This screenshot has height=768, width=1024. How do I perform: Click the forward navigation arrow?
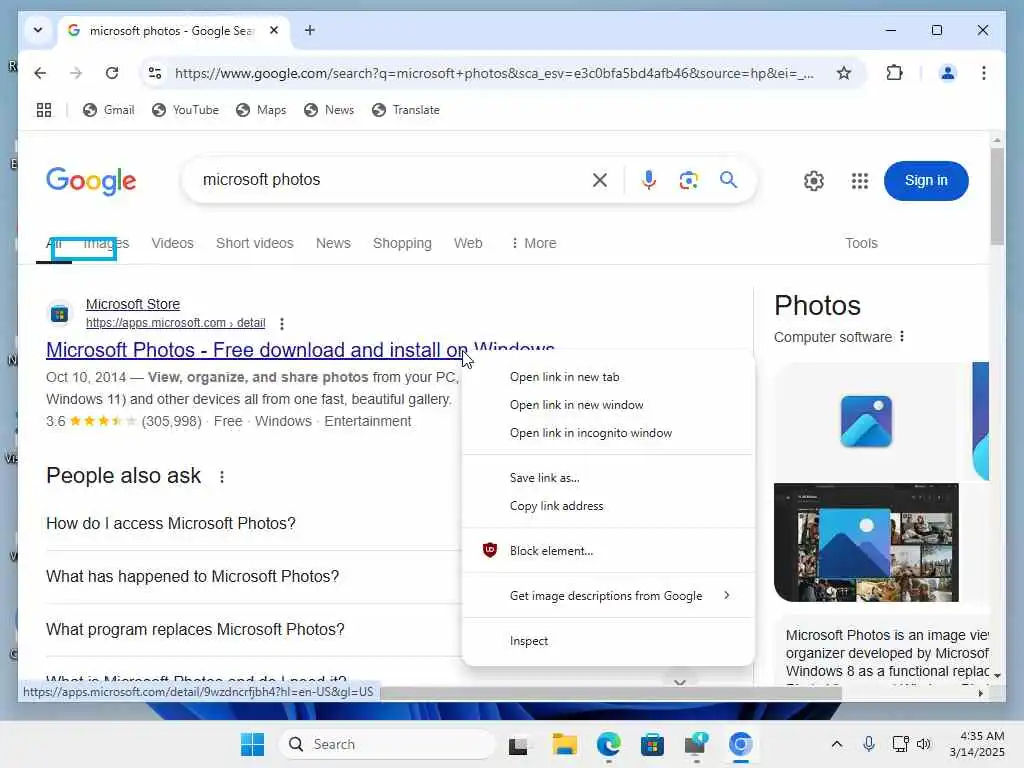click(x=76, y=73)
